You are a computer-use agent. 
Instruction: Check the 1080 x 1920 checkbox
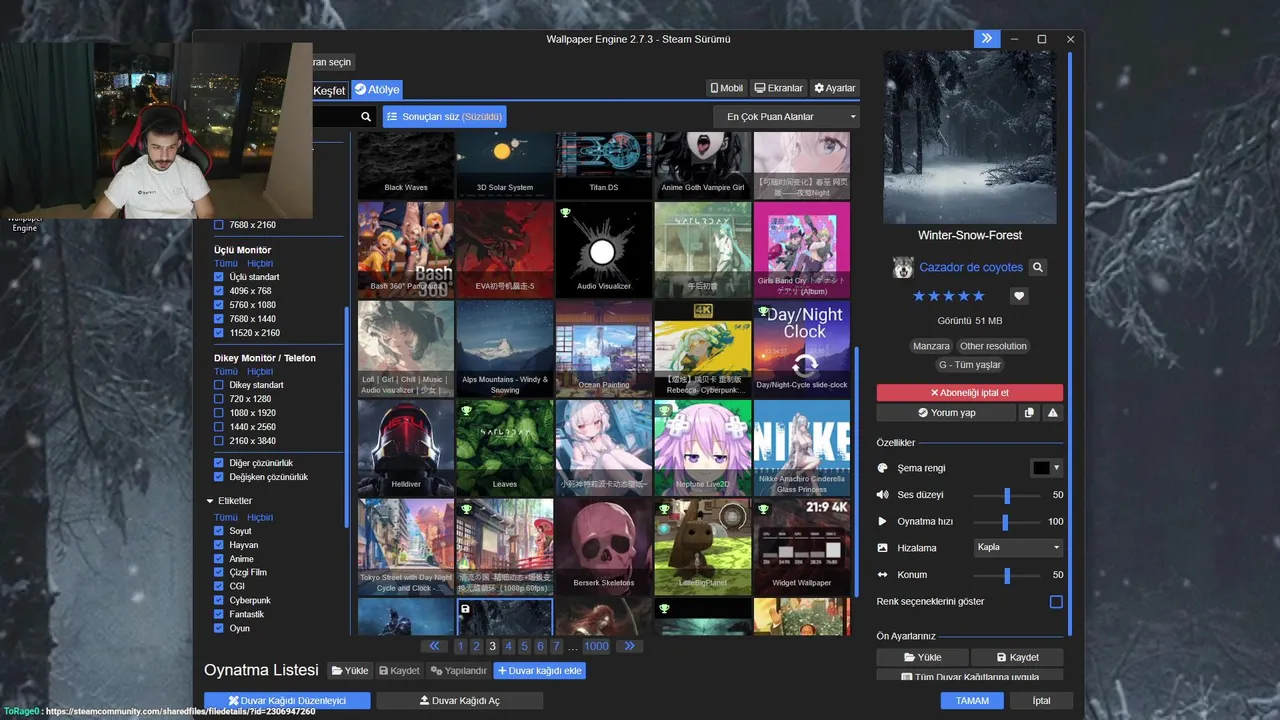[219, 413]
